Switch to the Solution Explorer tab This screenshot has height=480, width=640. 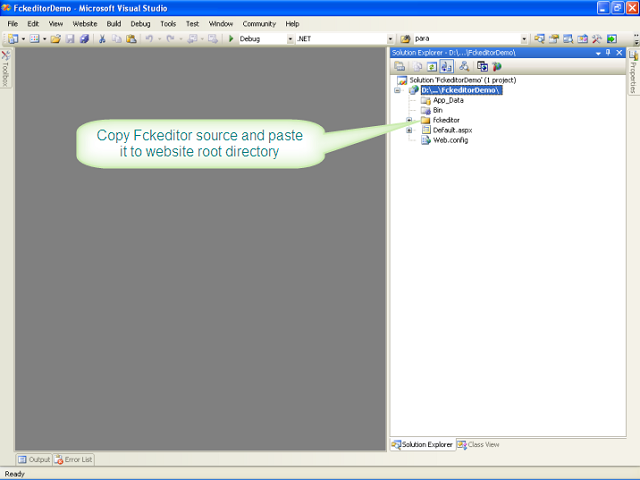422,444
